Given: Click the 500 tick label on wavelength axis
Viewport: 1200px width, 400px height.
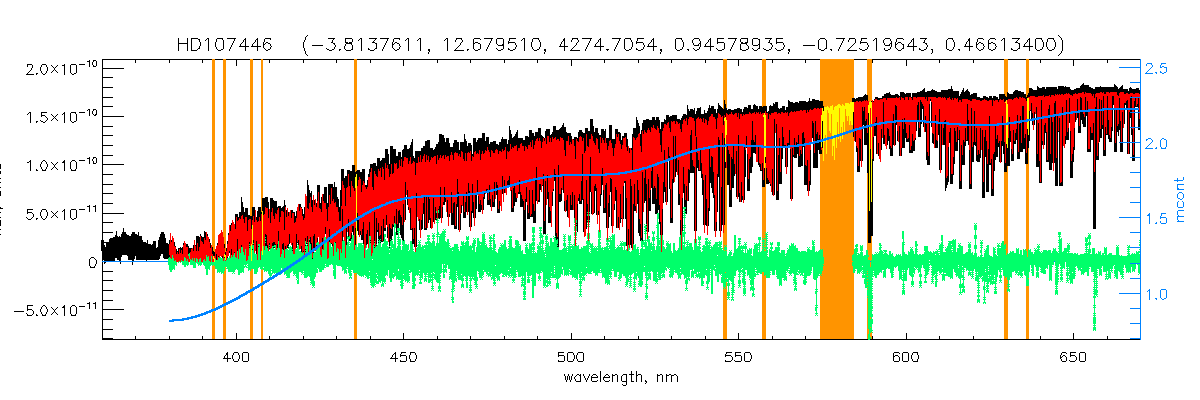Looking at the screenshot, I should click(570, 358).
